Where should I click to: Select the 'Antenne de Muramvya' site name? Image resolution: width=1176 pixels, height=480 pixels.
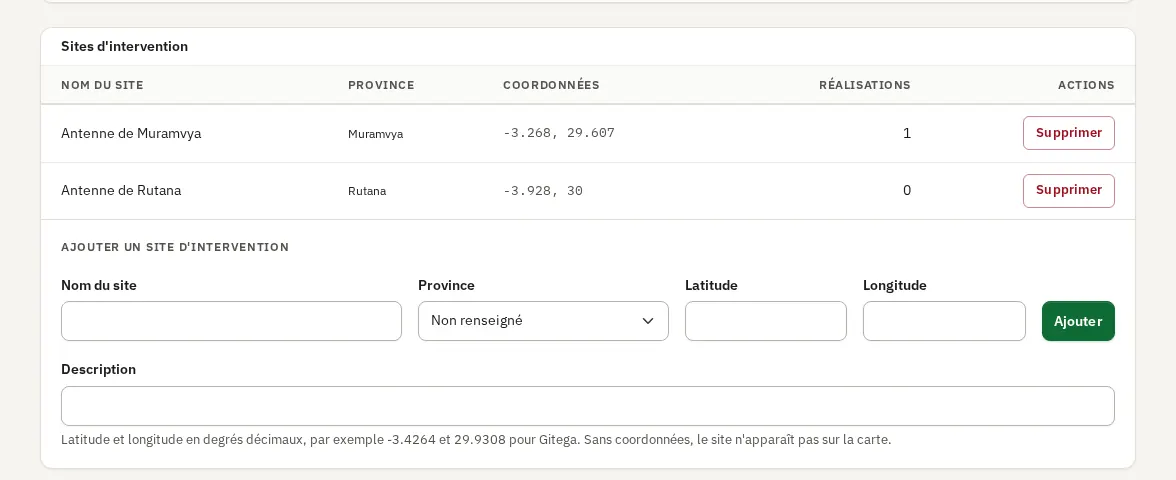(131, 134)
